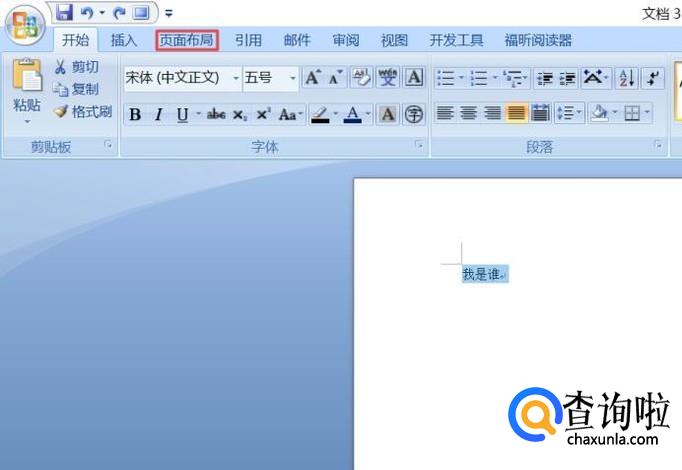The width and height of the screenshot is (682, 470).
Task: Toggle strikethrough formatting
Action: pos(216,114)
